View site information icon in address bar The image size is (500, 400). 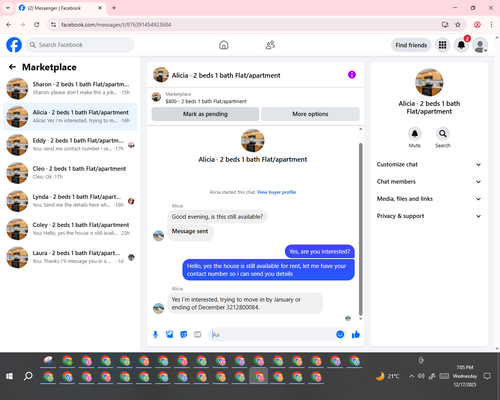click(x=53, y=24)
